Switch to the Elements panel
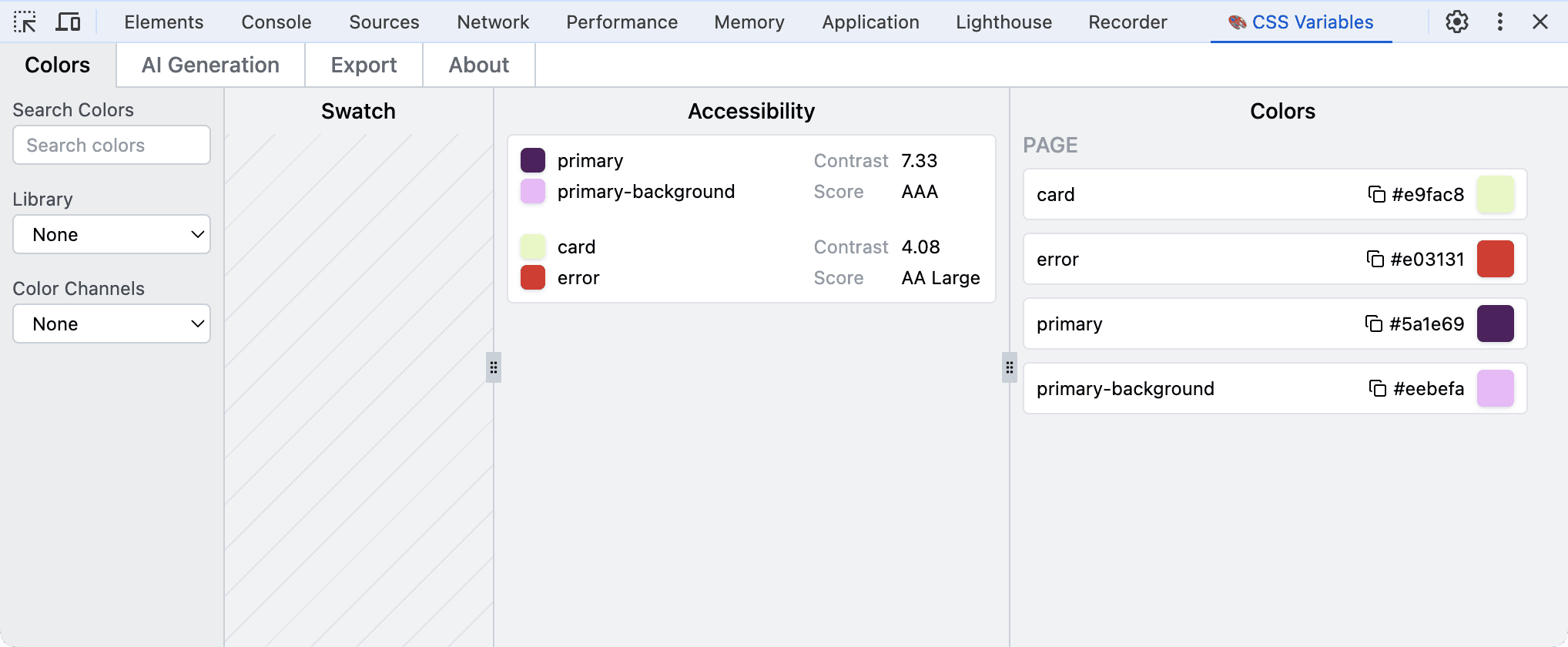 [x=163, y=22]
